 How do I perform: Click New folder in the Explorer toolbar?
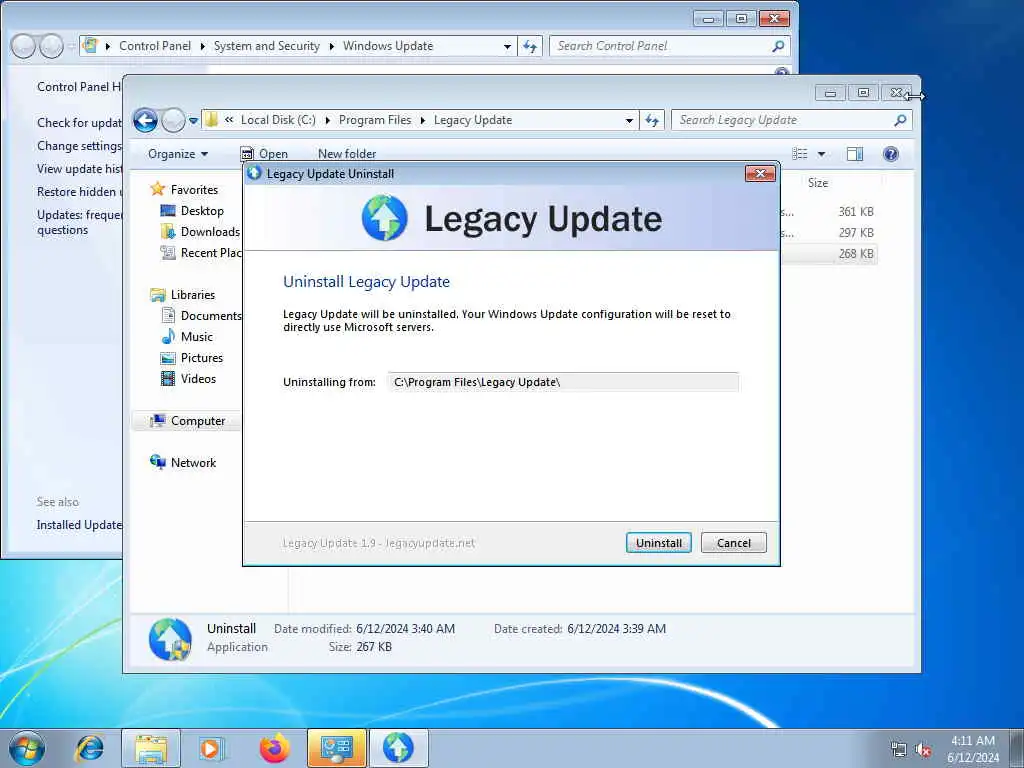(347, 154)
